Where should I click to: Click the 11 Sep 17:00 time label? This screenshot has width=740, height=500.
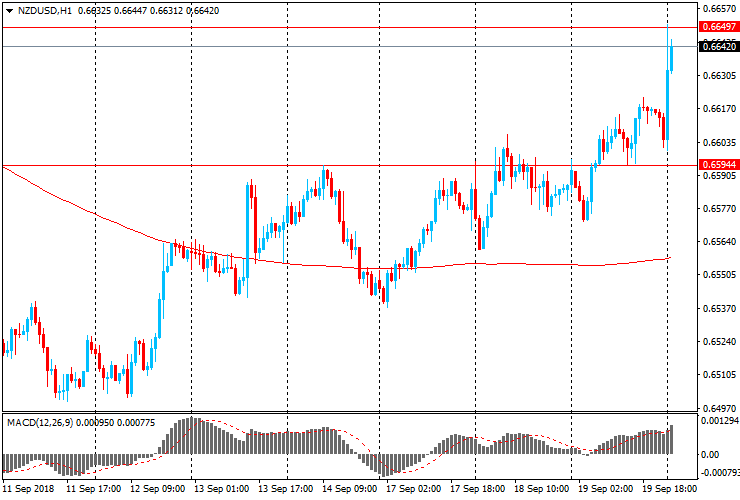tap(93, 489)
